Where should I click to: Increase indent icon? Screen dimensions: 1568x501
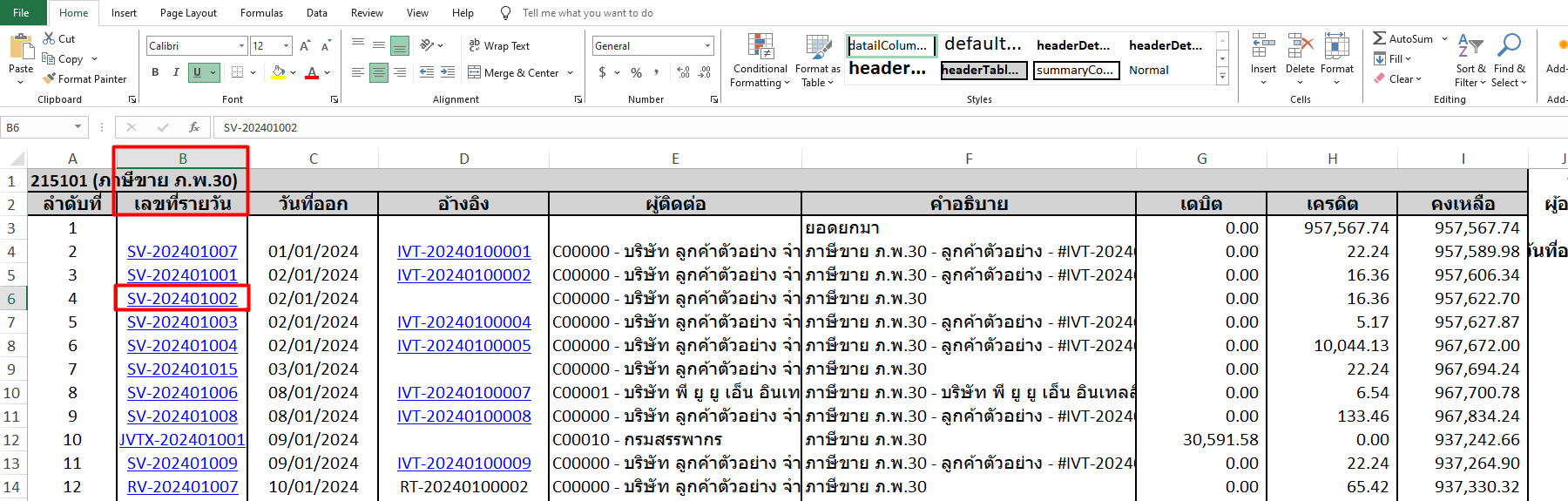coord(448,72)
